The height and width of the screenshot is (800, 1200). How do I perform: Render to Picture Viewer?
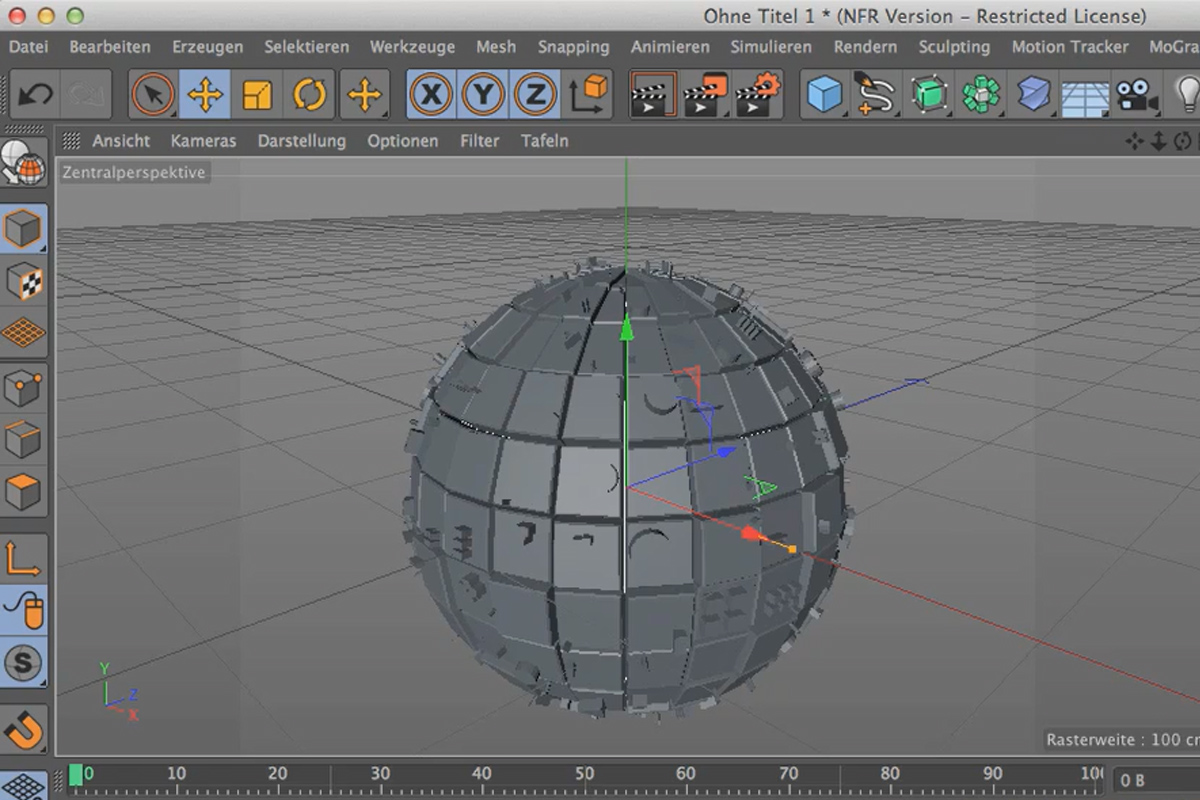point(706,95)
